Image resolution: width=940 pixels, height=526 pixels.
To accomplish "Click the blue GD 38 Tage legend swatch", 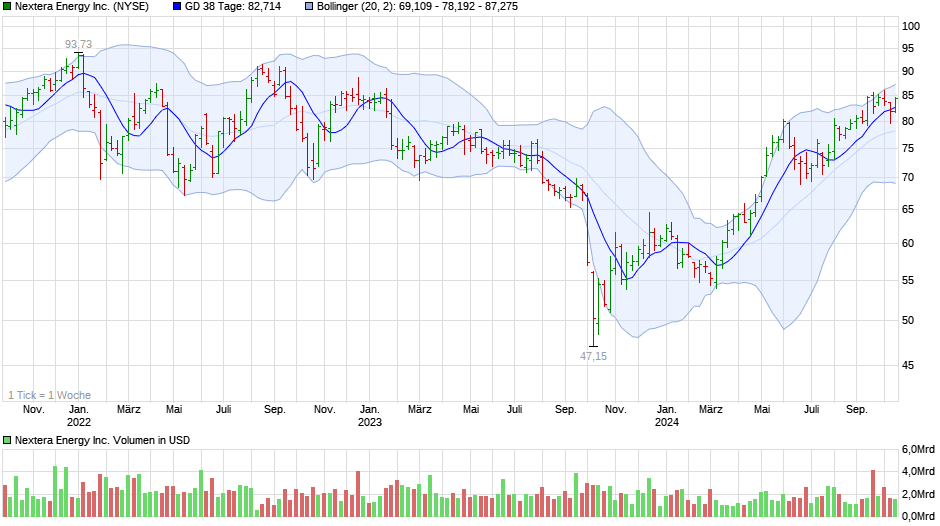I will click(x=178, y=6).
